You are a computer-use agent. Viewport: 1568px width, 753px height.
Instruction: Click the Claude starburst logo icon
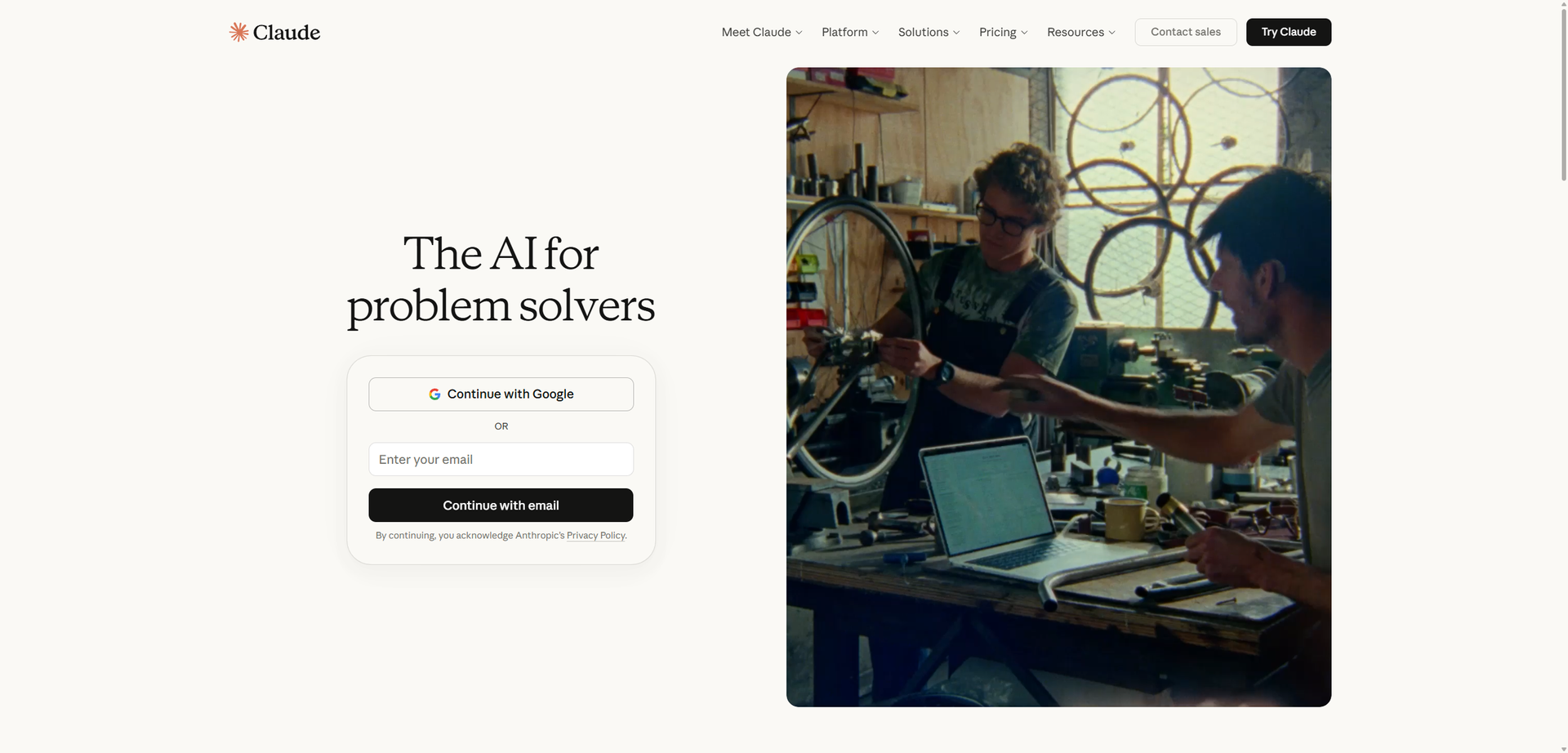point(238,32)
